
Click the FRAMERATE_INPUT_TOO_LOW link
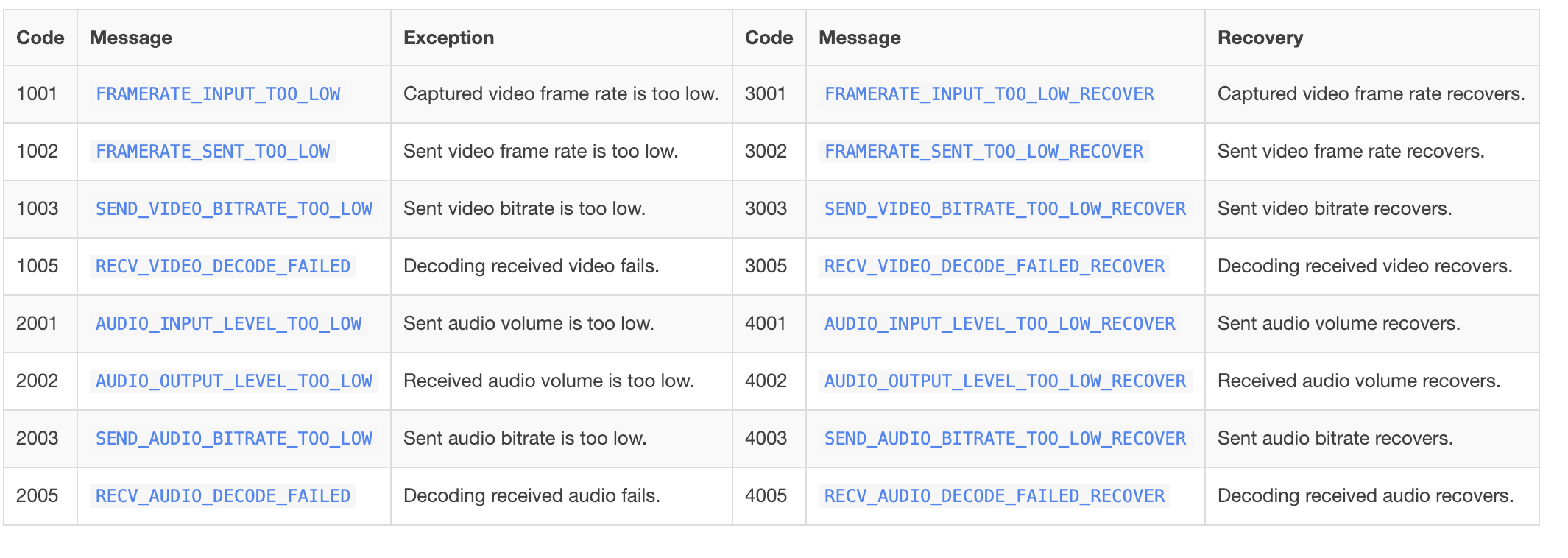coord(218,94)
